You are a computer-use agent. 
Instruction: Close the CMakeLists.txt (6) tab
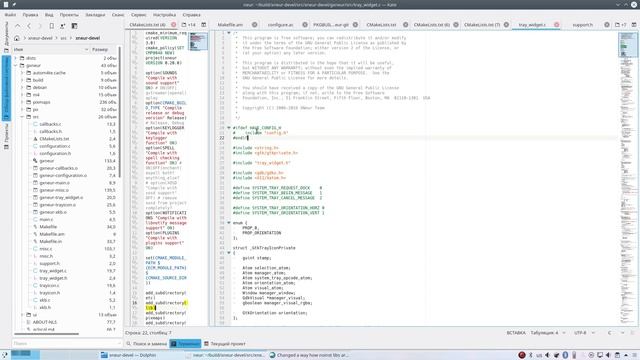coord(456,25)
